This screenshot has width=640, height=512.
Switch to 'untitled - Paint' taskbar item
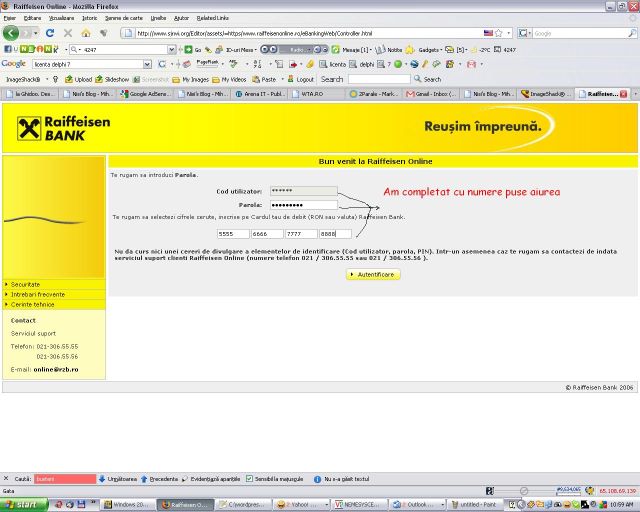tap(473, 505)
